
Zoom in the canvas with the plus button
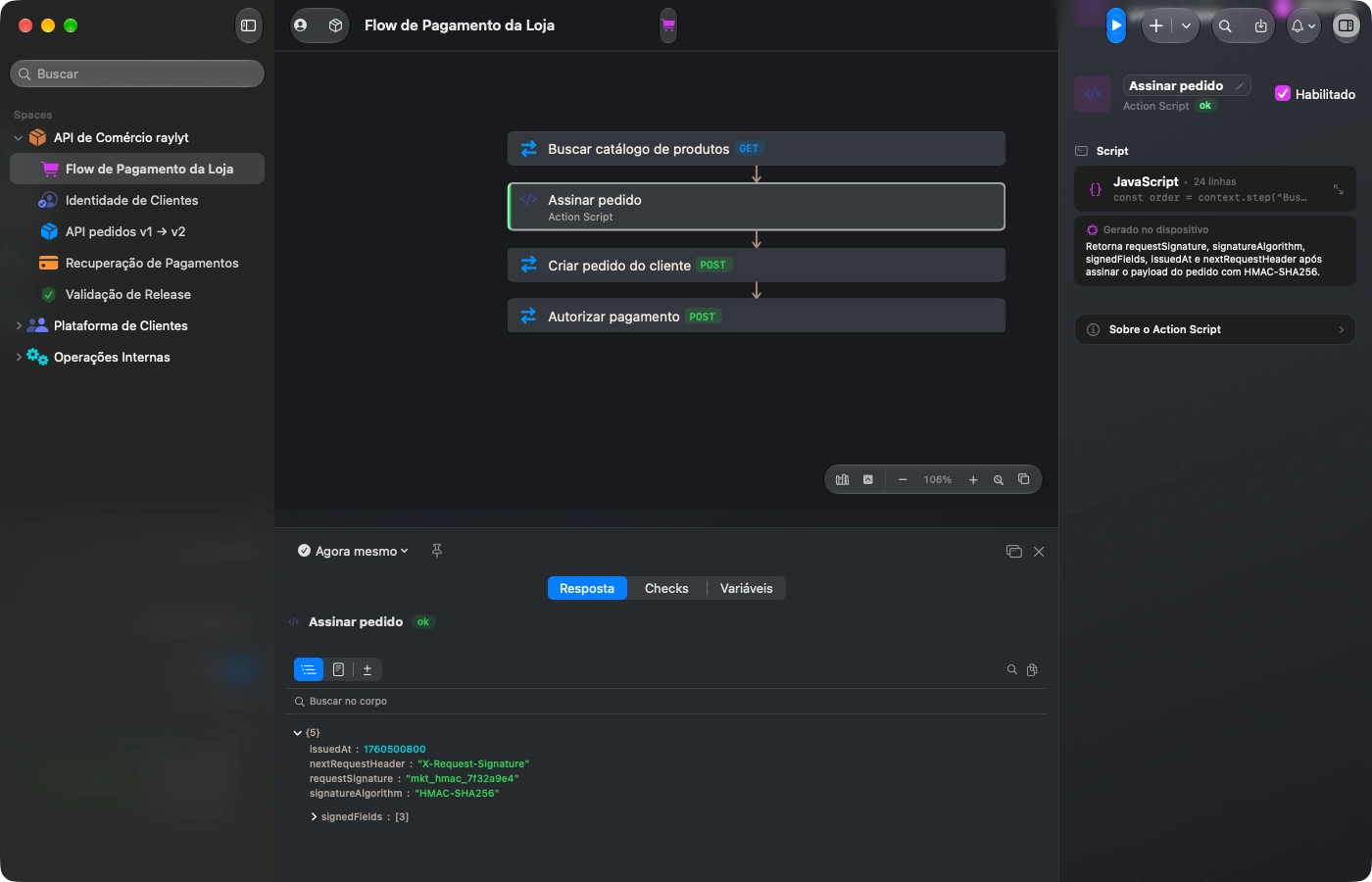pos(973,480)
